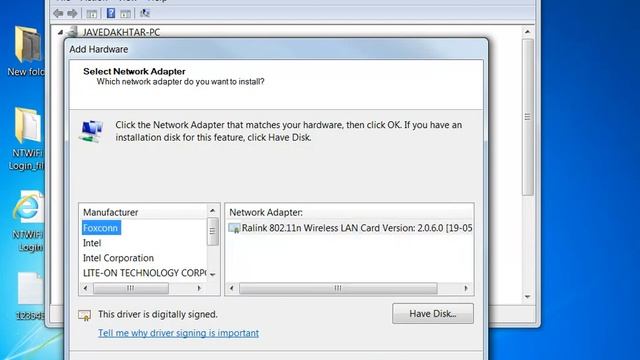Open Help using the blue question mark icon
This screenshot has width=640, height=360.
coord(111,13)
